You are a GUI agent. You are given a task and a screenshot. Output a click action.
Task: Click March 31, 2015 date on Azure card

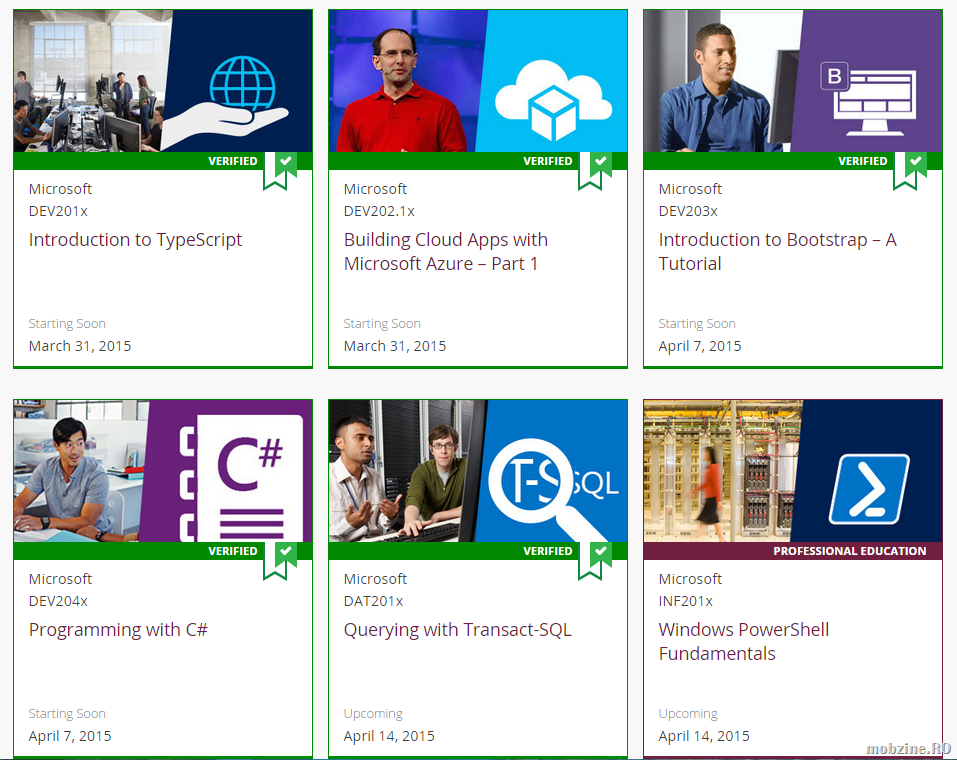click(395, 346)
